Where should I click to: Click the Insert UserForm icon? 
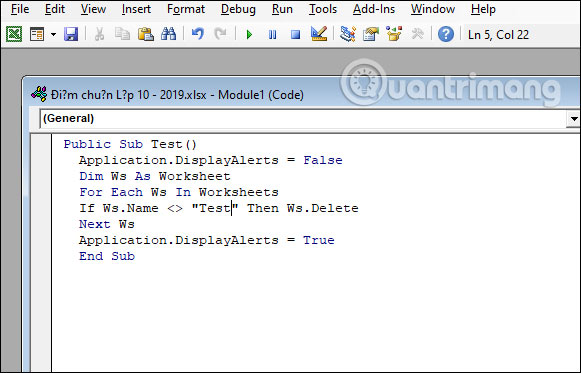click(x=37, y=34)
